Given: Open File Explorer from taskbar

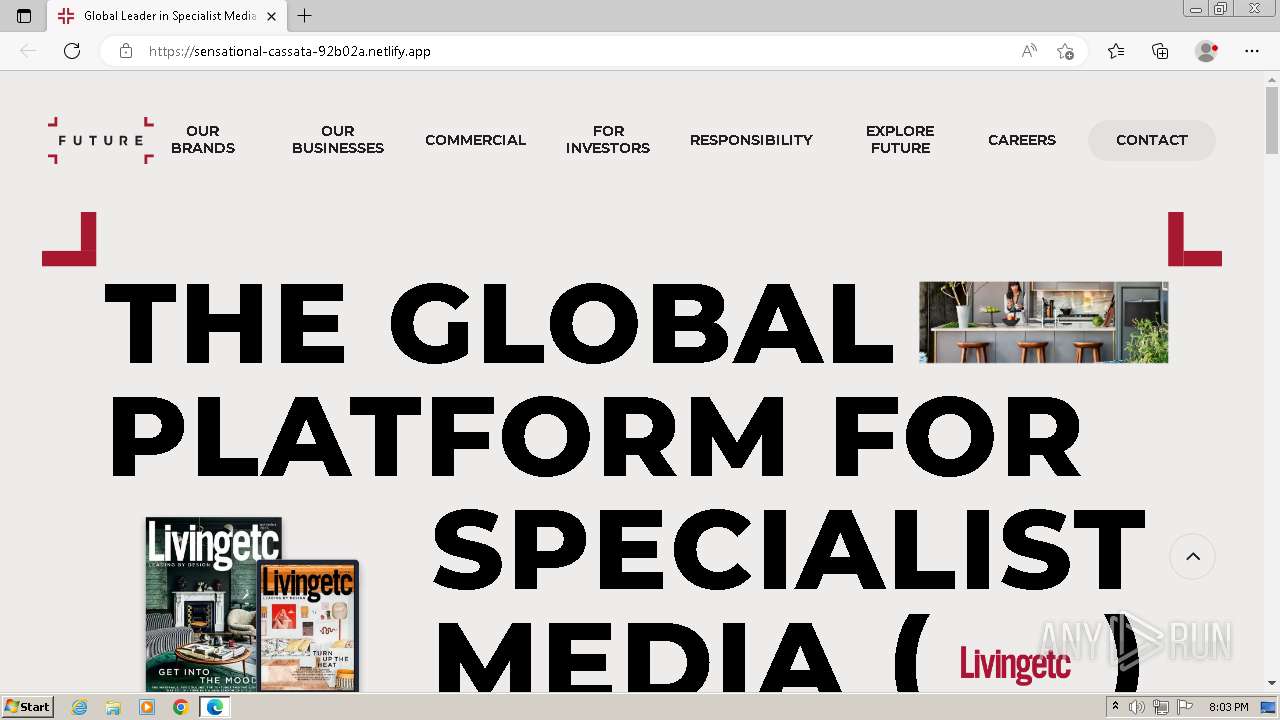Looking at the screenshot, I should pyautogui.click(x=113, y=707).
